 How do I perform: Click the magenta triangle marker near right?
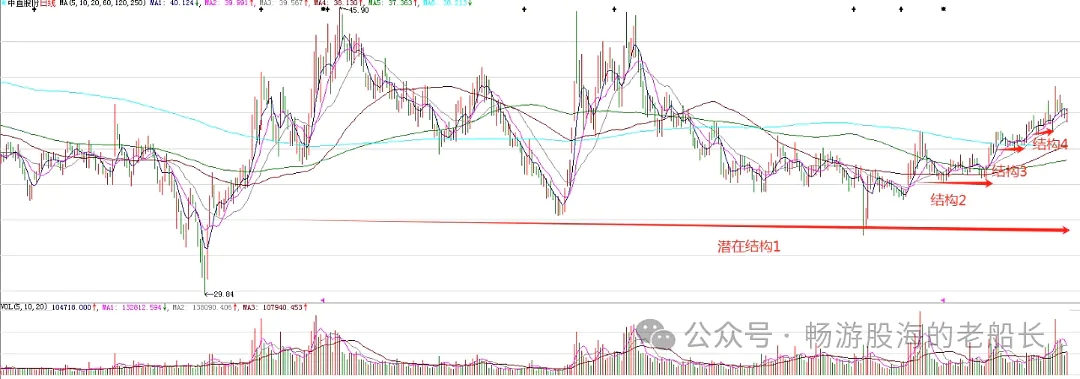click(943, 300)
